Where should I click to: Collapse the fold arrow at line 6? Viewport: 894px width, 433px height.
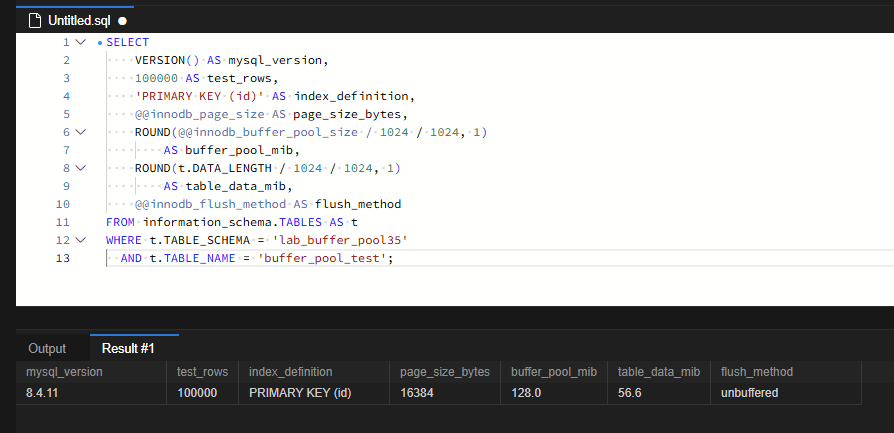click(x=80, y=132)
